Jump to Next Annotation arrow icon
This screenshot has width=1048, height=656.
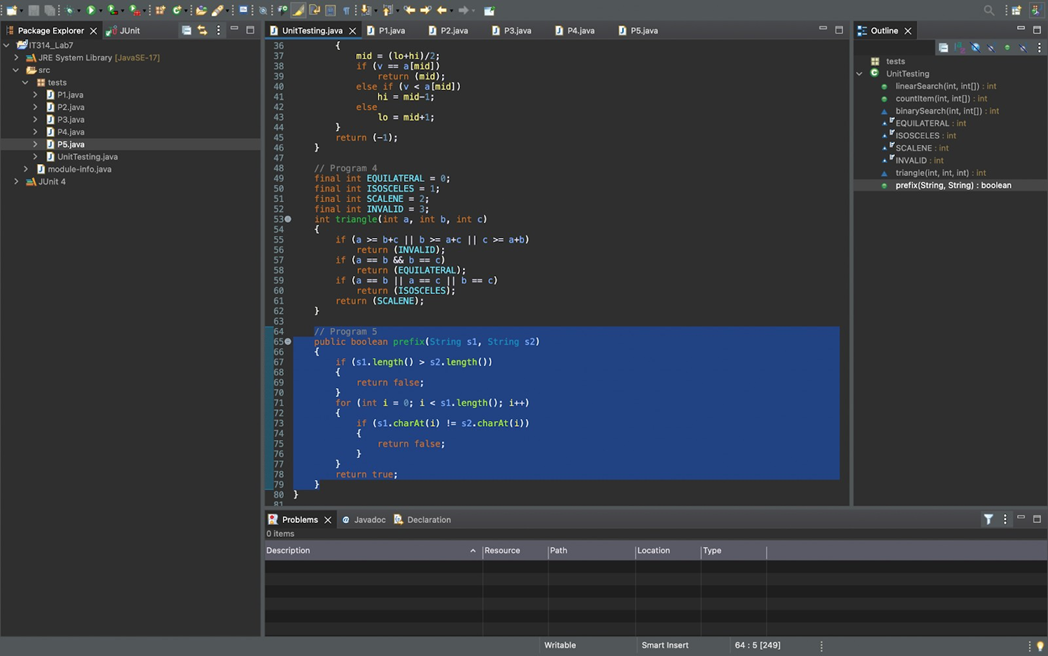click(x=365, y=11)
